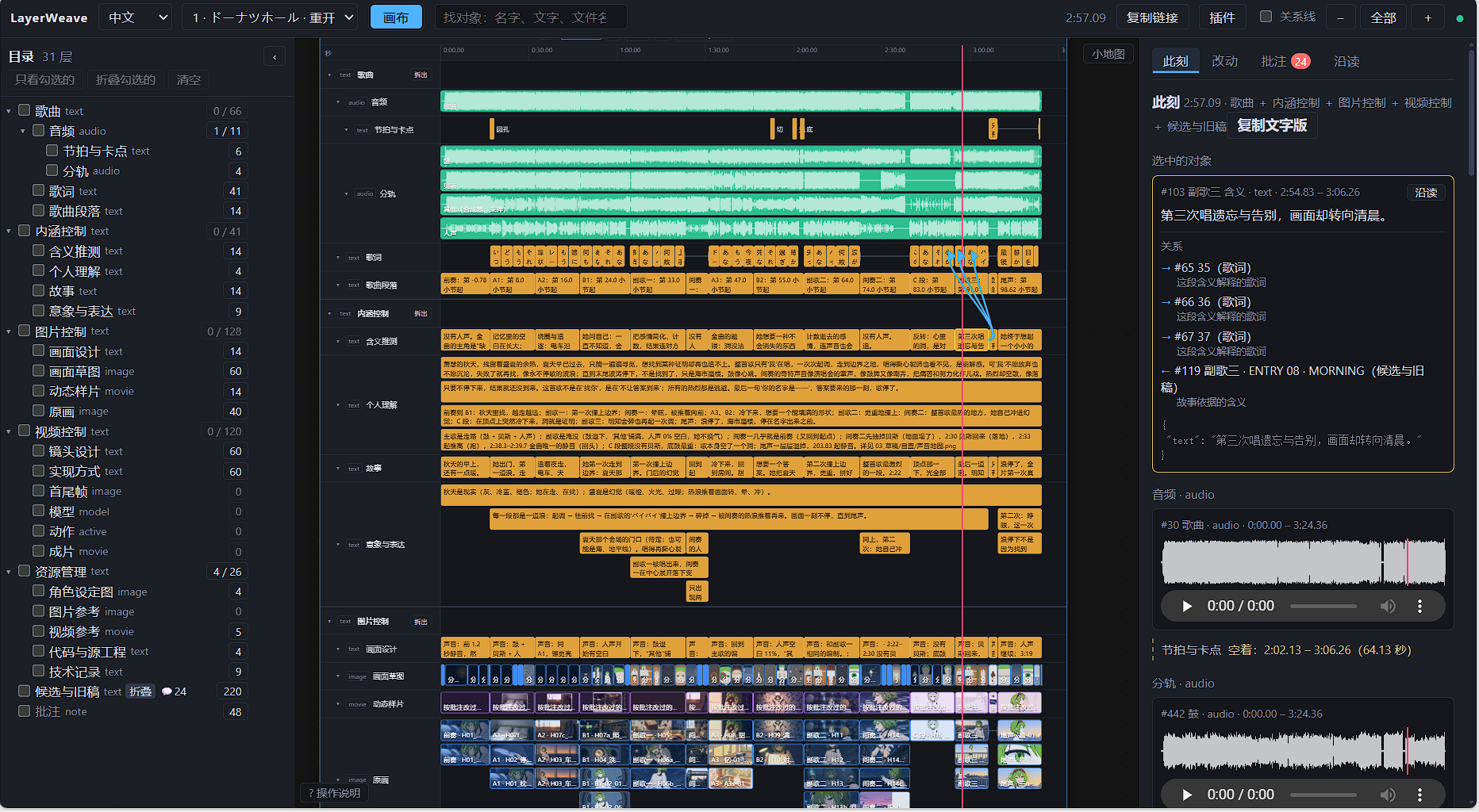Check the 批注 note layer checkbox
This screenshot has width=1479, height=812.
coord(25,711)
